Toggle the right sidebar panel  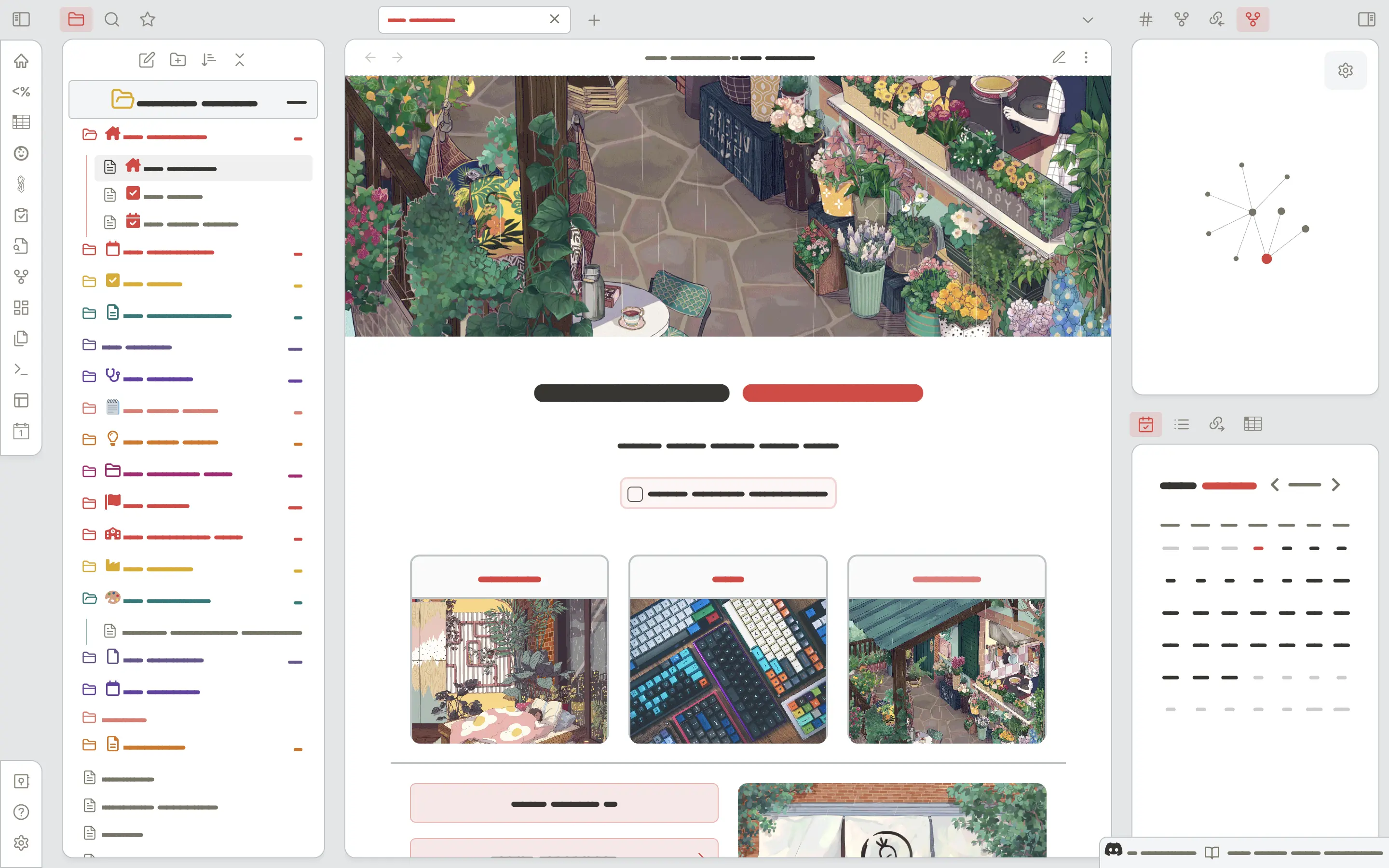pos(1367,19)
